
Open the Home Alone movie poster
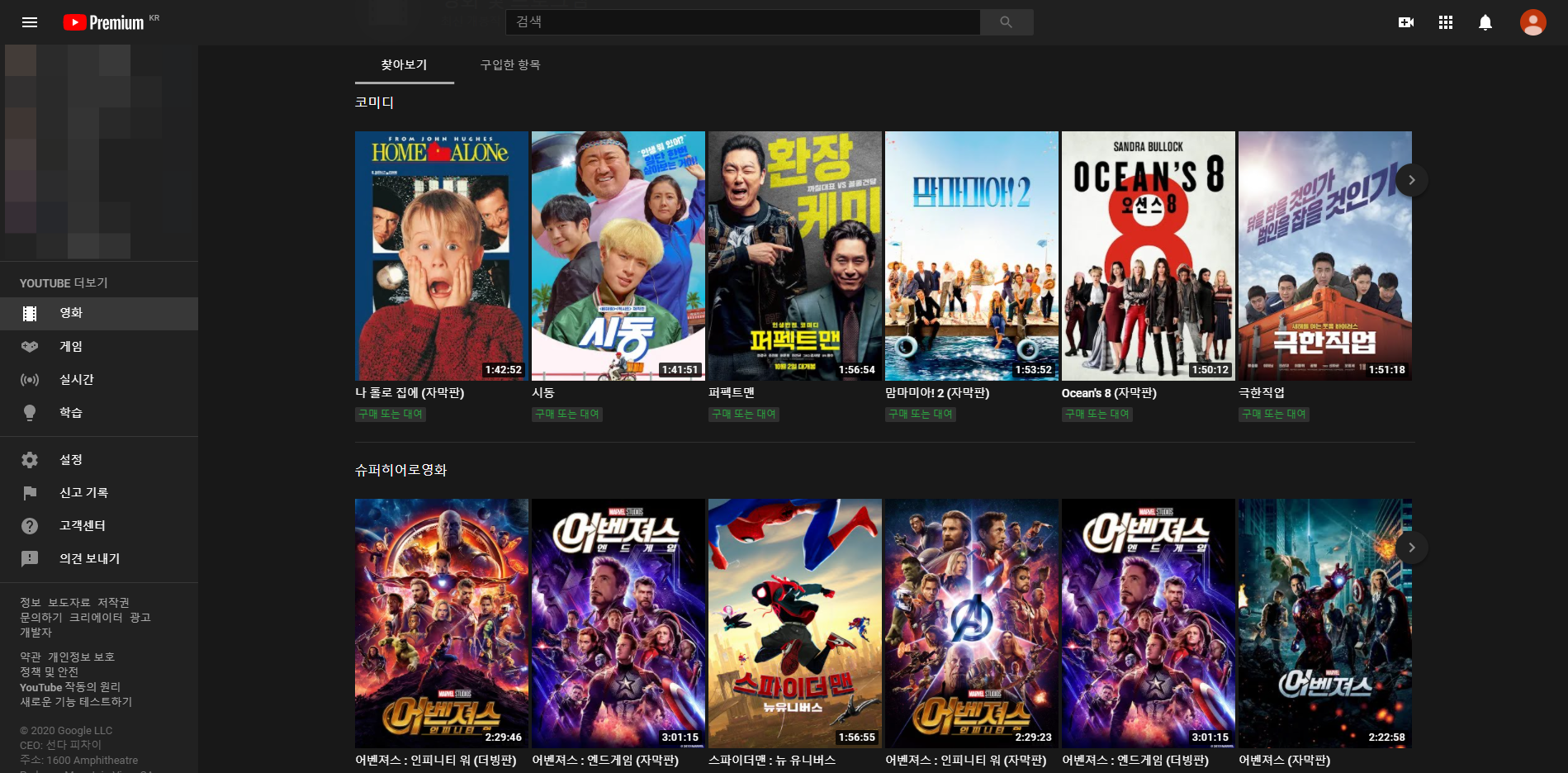coord(442,256)
